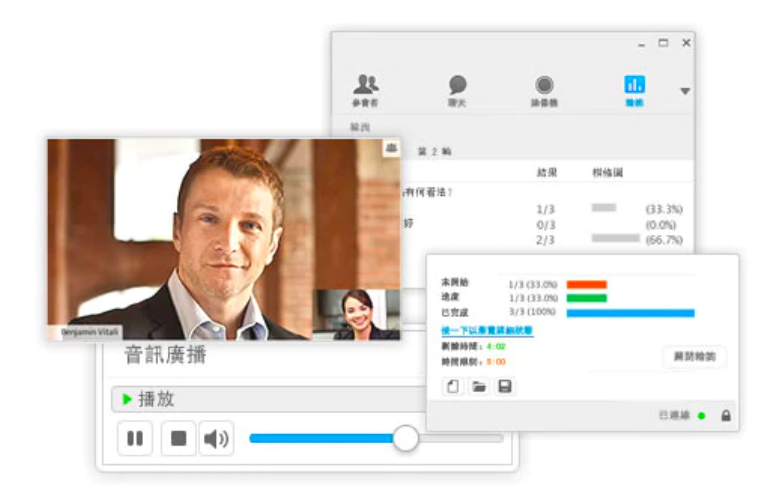The width and height of the screenshot is (776, 496).
Task: Maximize the polling window
Action: click(663, 43)
